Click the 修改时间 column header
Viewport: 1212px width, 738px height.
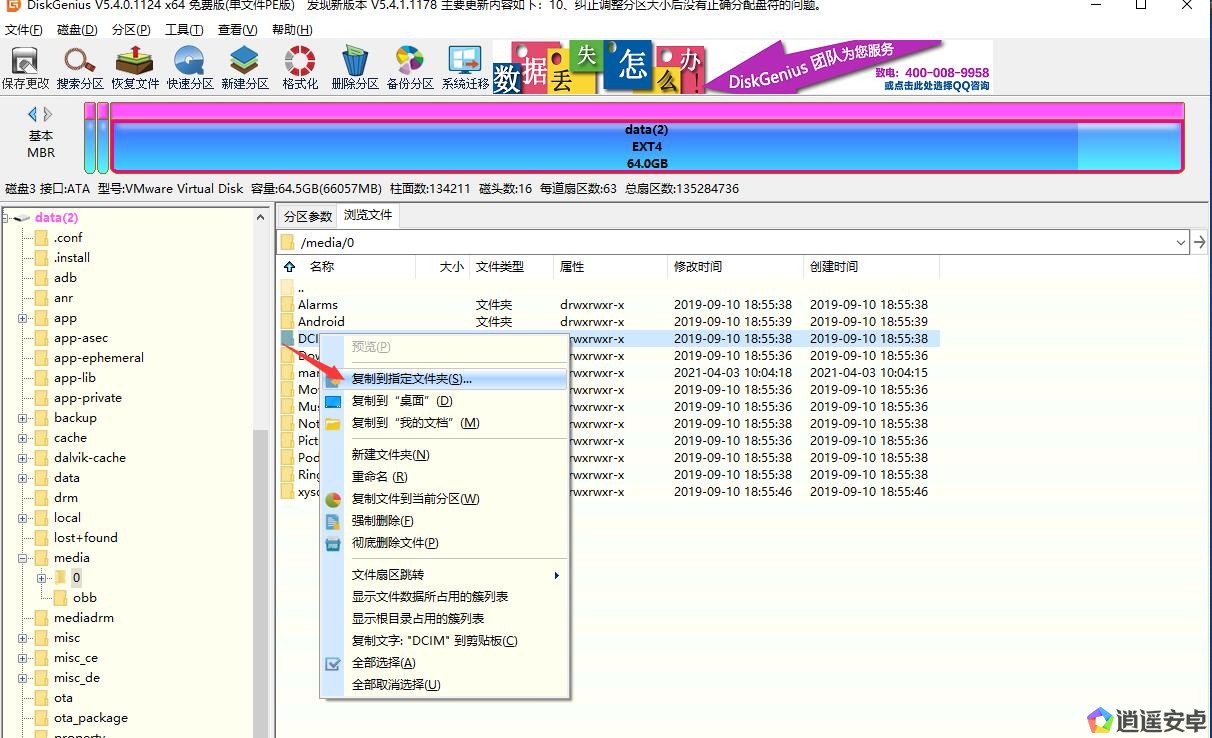tap(698, 267)
